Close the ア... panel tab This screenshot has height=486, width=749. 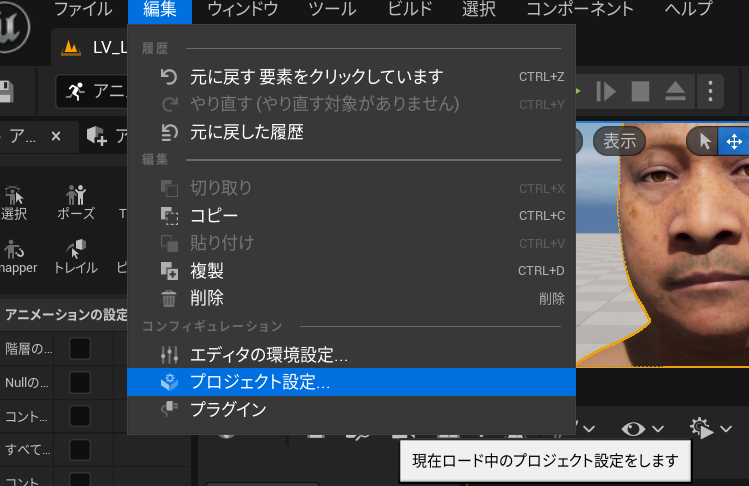click(56, 136)
